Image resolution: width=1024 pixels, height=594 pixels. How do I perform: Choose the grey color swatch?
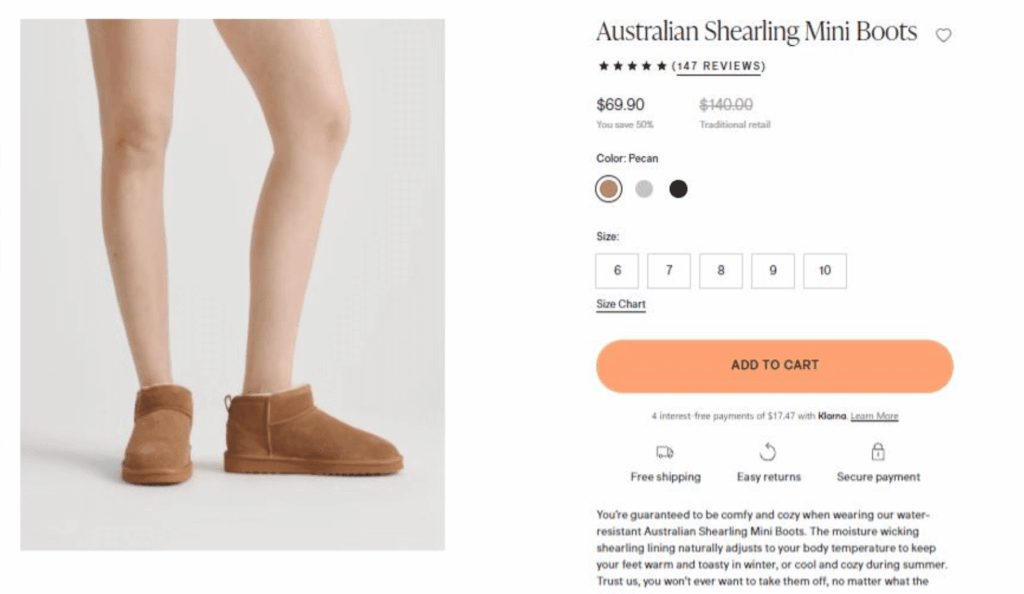tap(644, 189)
